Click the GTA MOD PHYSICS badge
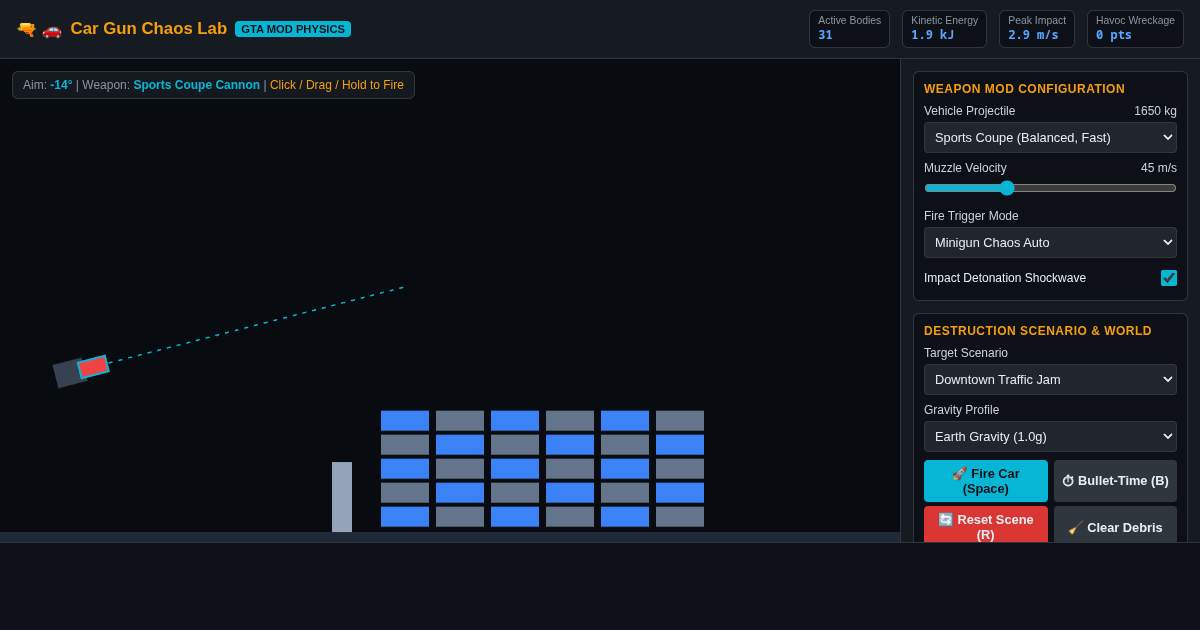 tap(293, 29)
